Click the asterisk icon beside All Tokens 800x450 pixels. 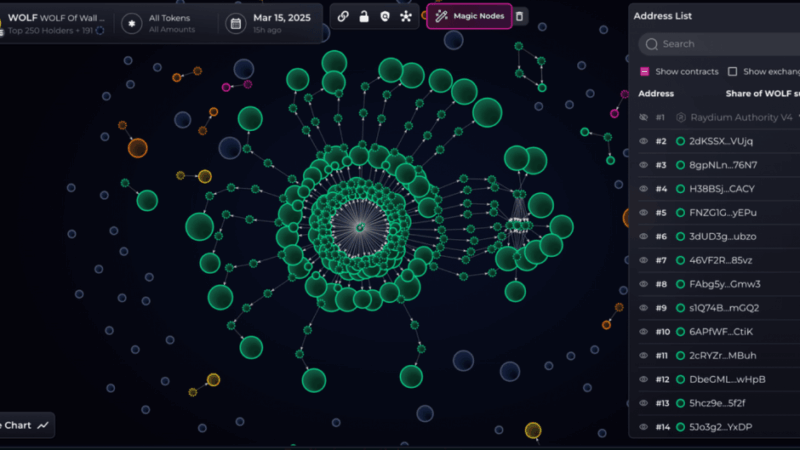point(132,23)
